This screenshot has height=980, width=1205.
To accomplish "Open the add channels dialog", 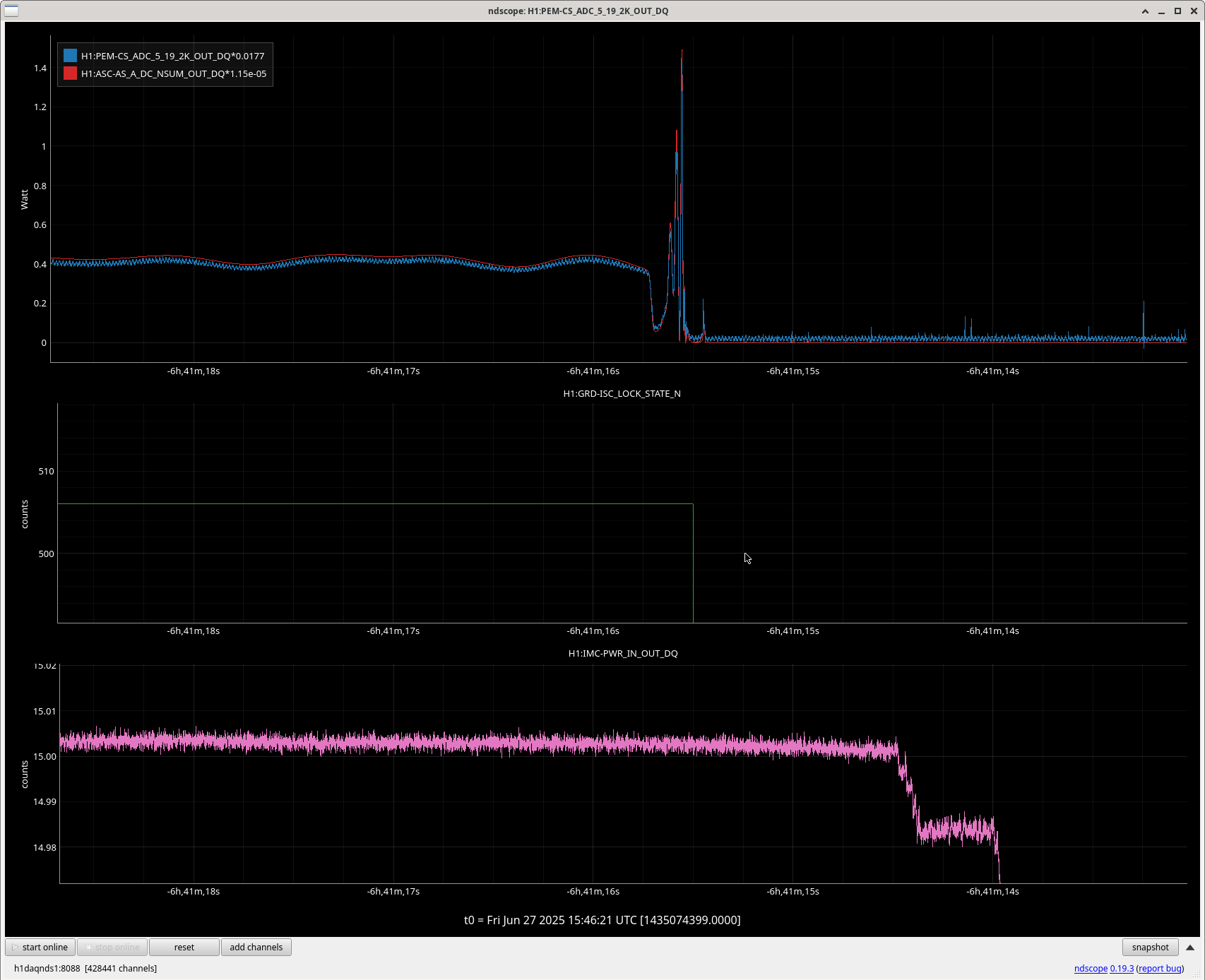I will tap(256, 947).
